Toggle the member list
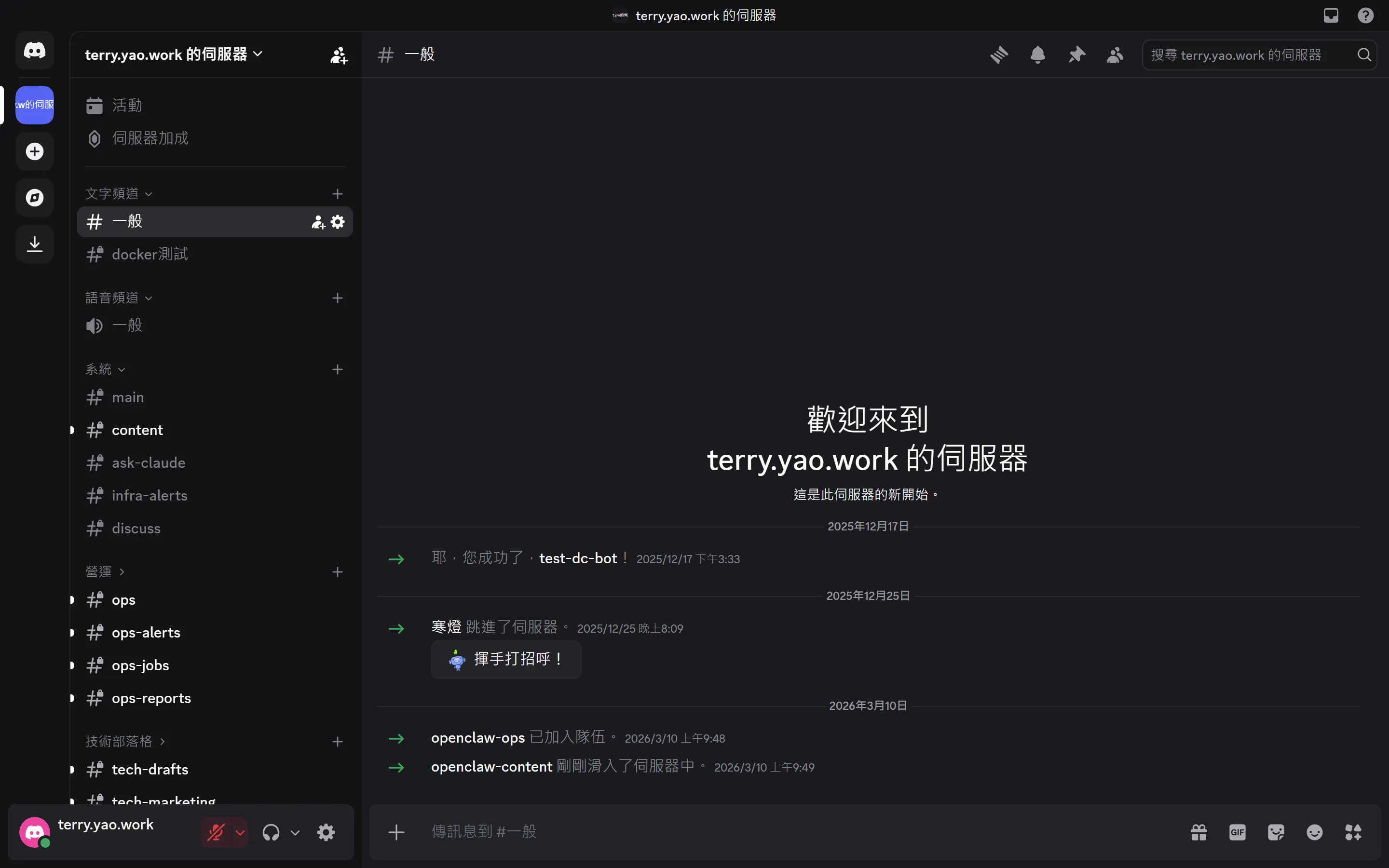This screenshot has width=1389, height=868. [1115, 55]
